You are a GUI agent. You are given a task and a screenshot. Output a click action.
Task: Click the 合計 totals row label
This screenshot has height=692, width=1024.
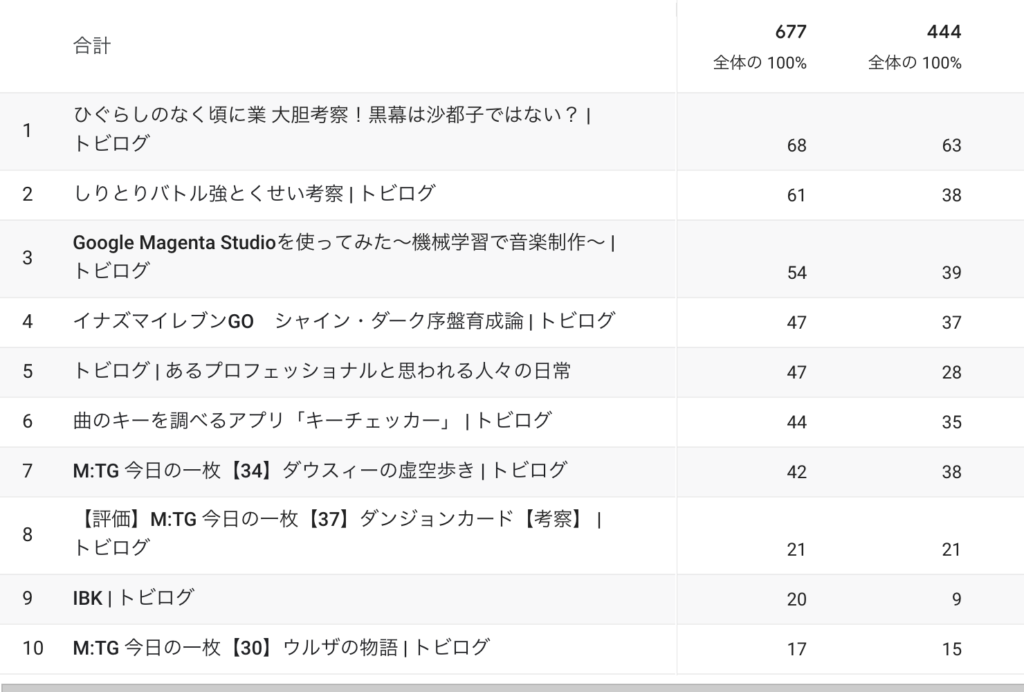click(x=92, y=46)
